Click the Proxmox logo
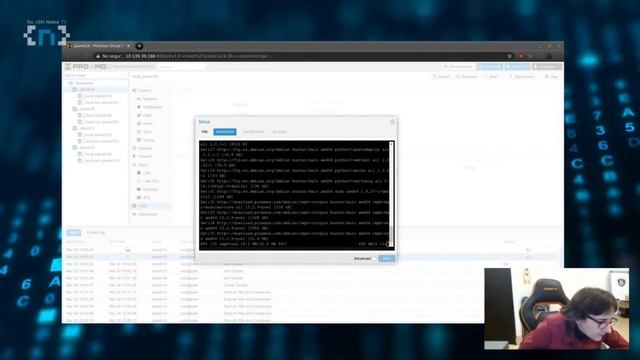The image size is (640, 360). tap(87, 67)
